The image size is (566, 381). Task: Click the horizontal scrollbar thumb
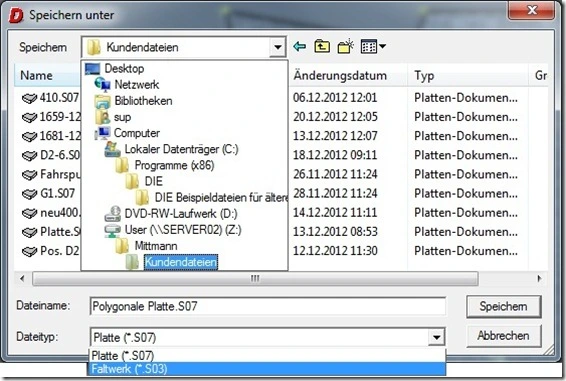pos(255,278)
